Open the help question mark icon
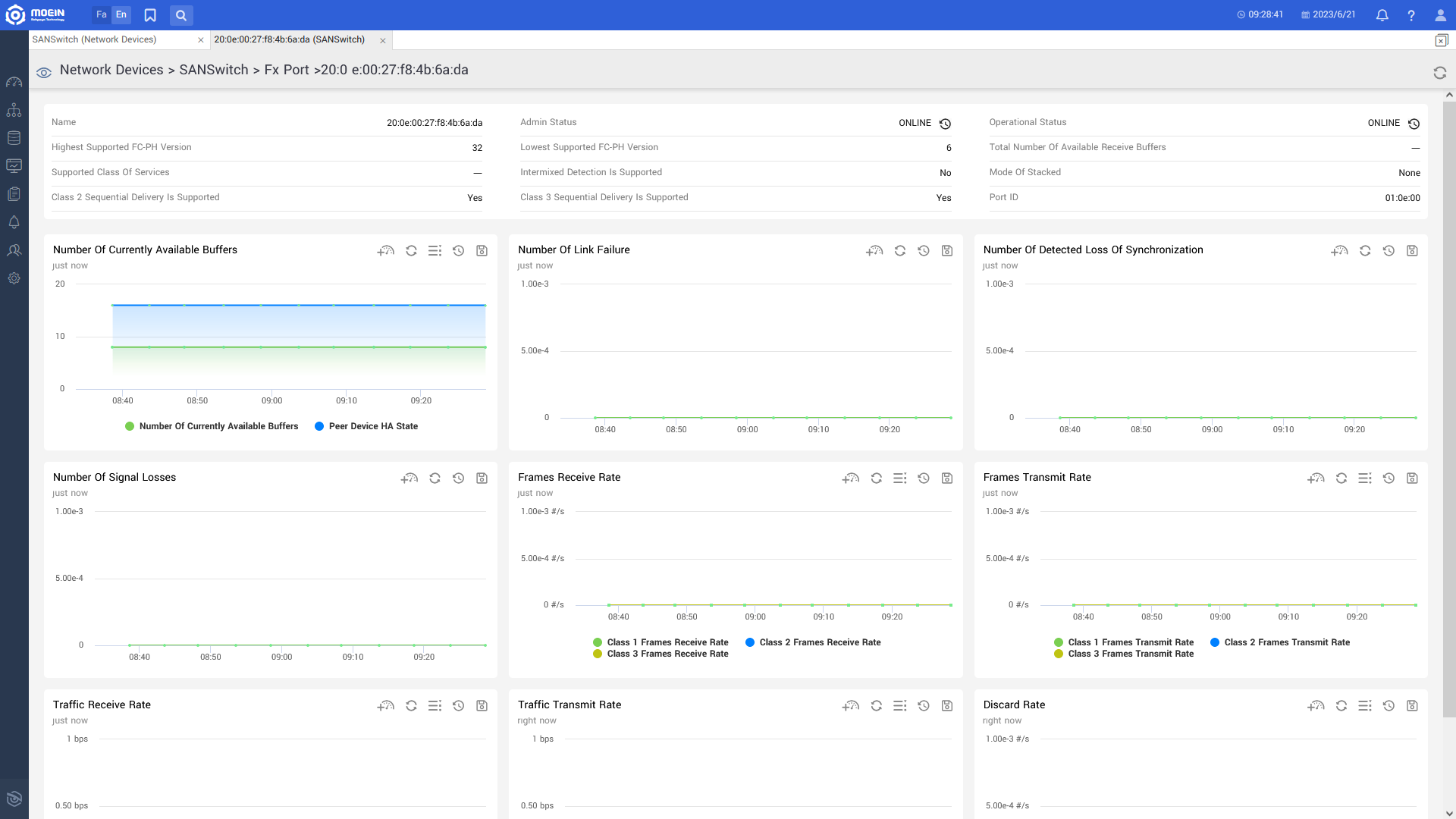Screen dimensions: 1456x819 pos(1411,15)
